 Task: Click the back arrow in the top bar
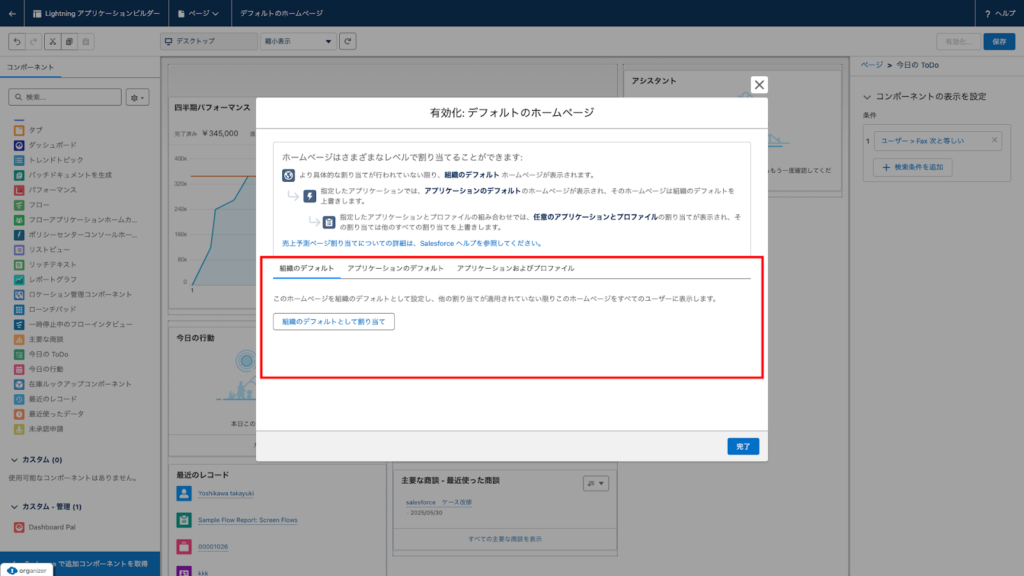[x=12, y=13]
